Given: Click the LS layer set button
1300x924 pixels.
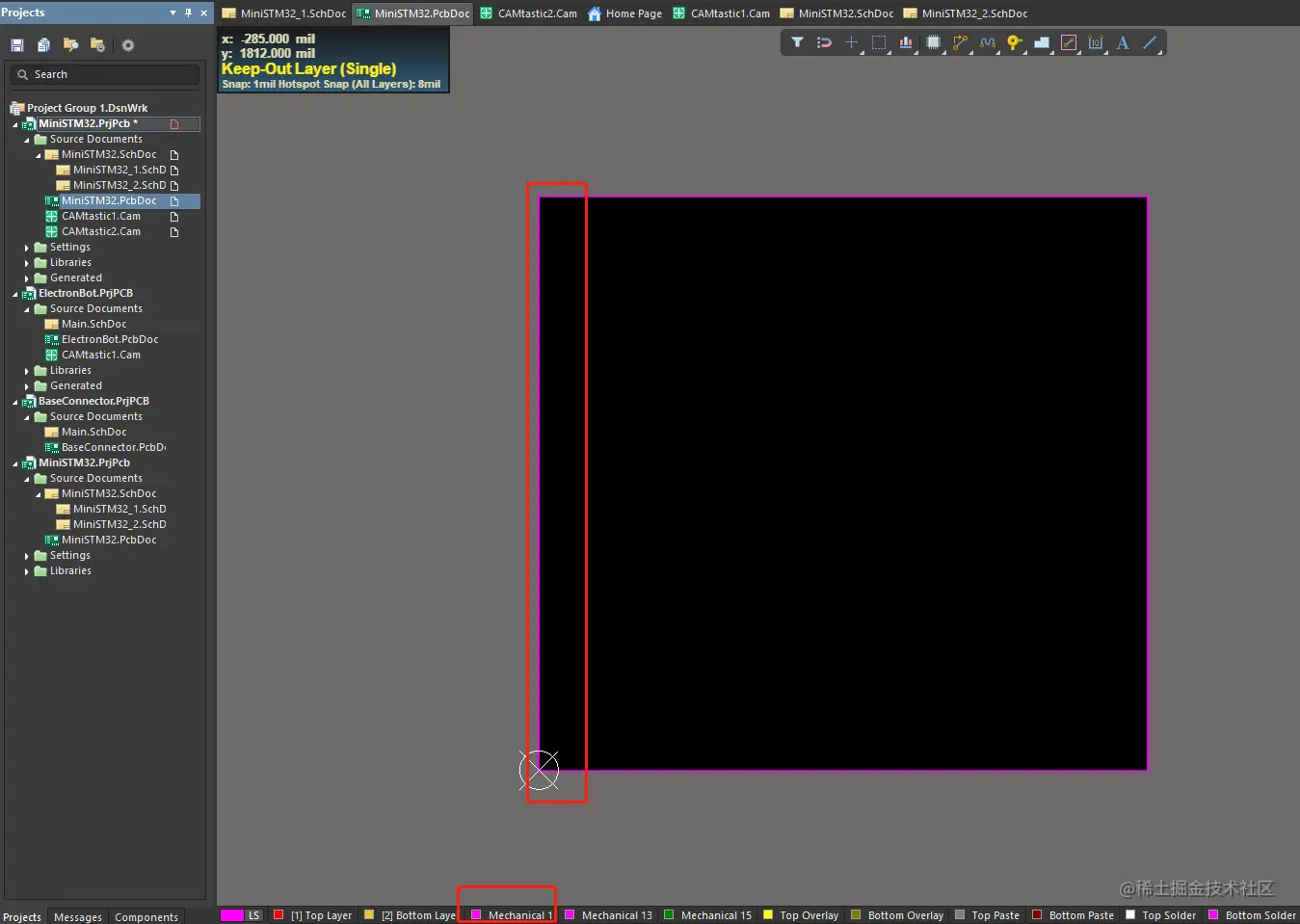Looking at the screenshot, I should click(253, 915).
